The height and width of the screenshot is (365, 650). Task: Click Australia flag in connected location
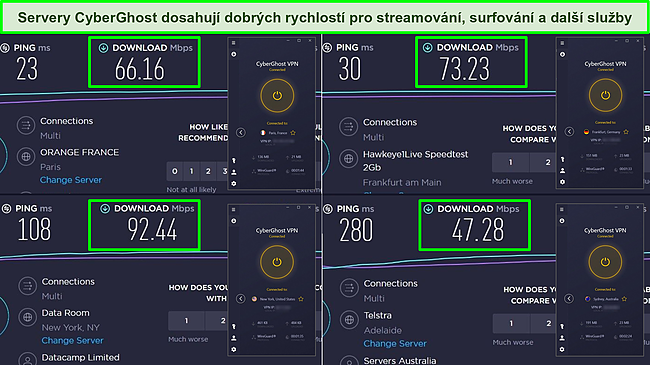tap(588, 299)
